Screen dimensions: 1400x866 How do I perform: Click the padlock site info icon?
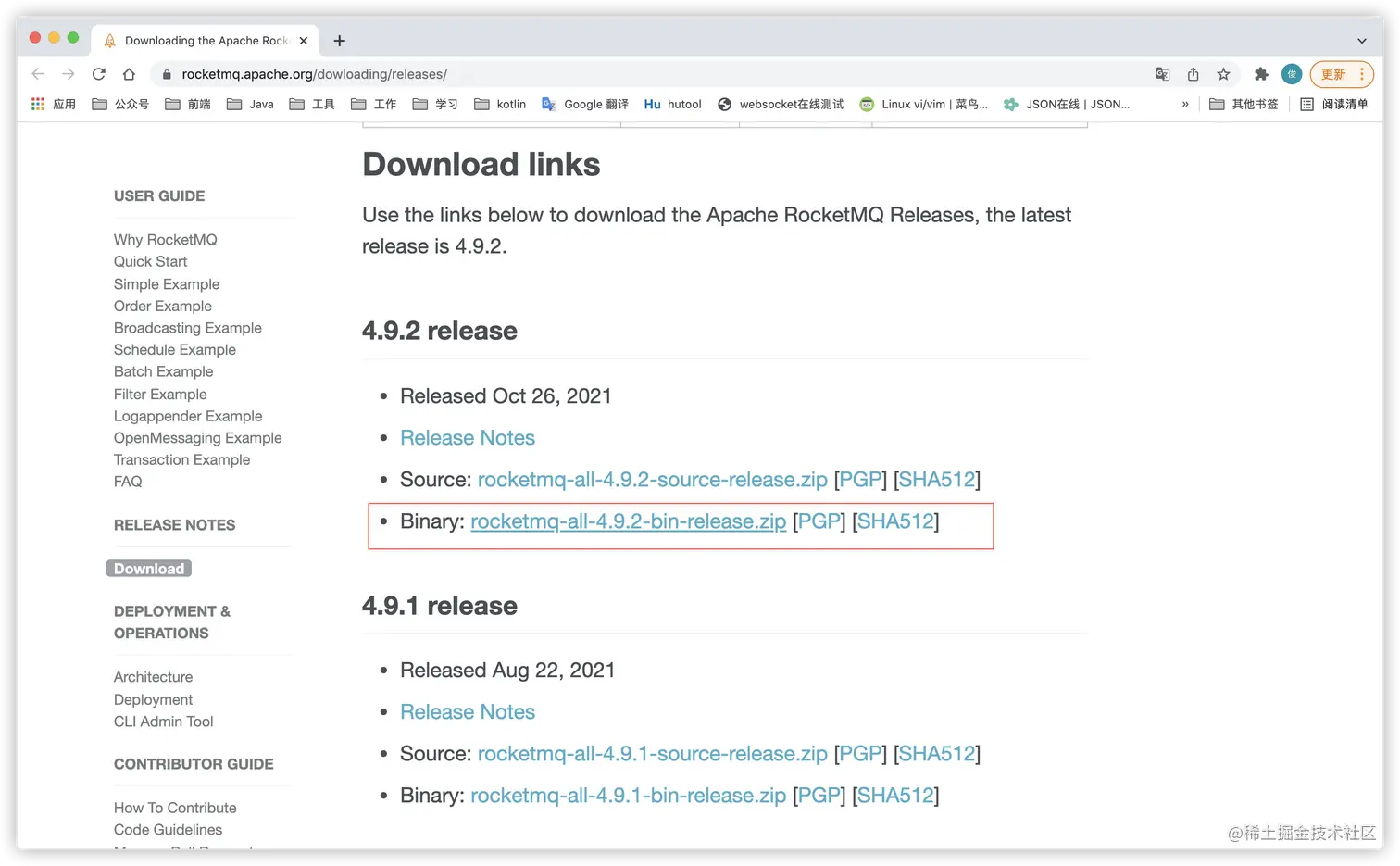[x=167, y=74]
